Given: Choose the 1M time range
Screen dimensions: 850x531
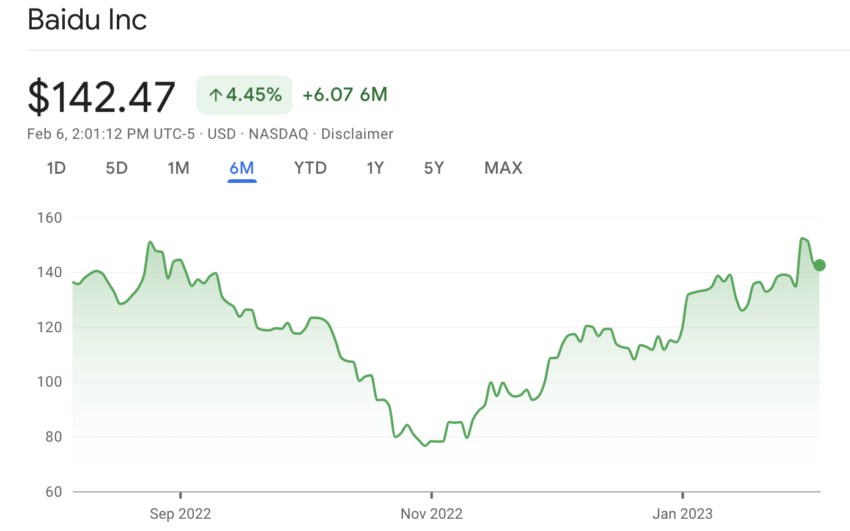Looking at the screenshot, I should coord(178,168).
